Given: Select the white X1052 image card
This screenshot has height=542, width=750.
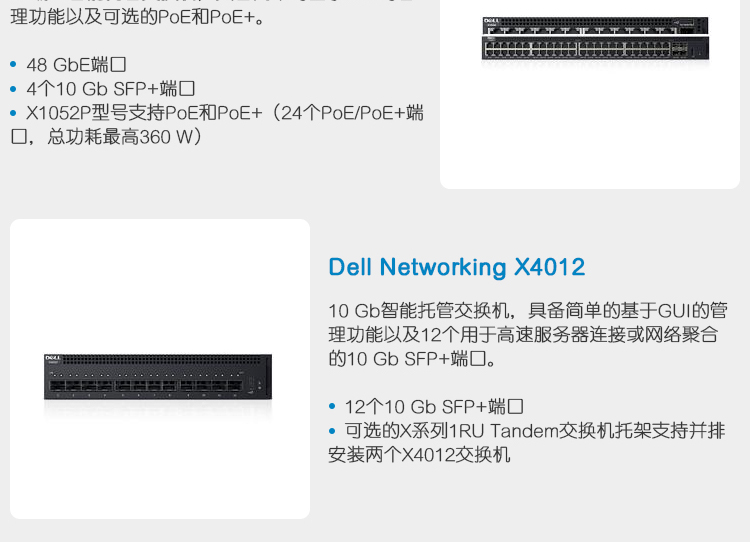Looking at the screenshot, I should (x=590, y=91).
